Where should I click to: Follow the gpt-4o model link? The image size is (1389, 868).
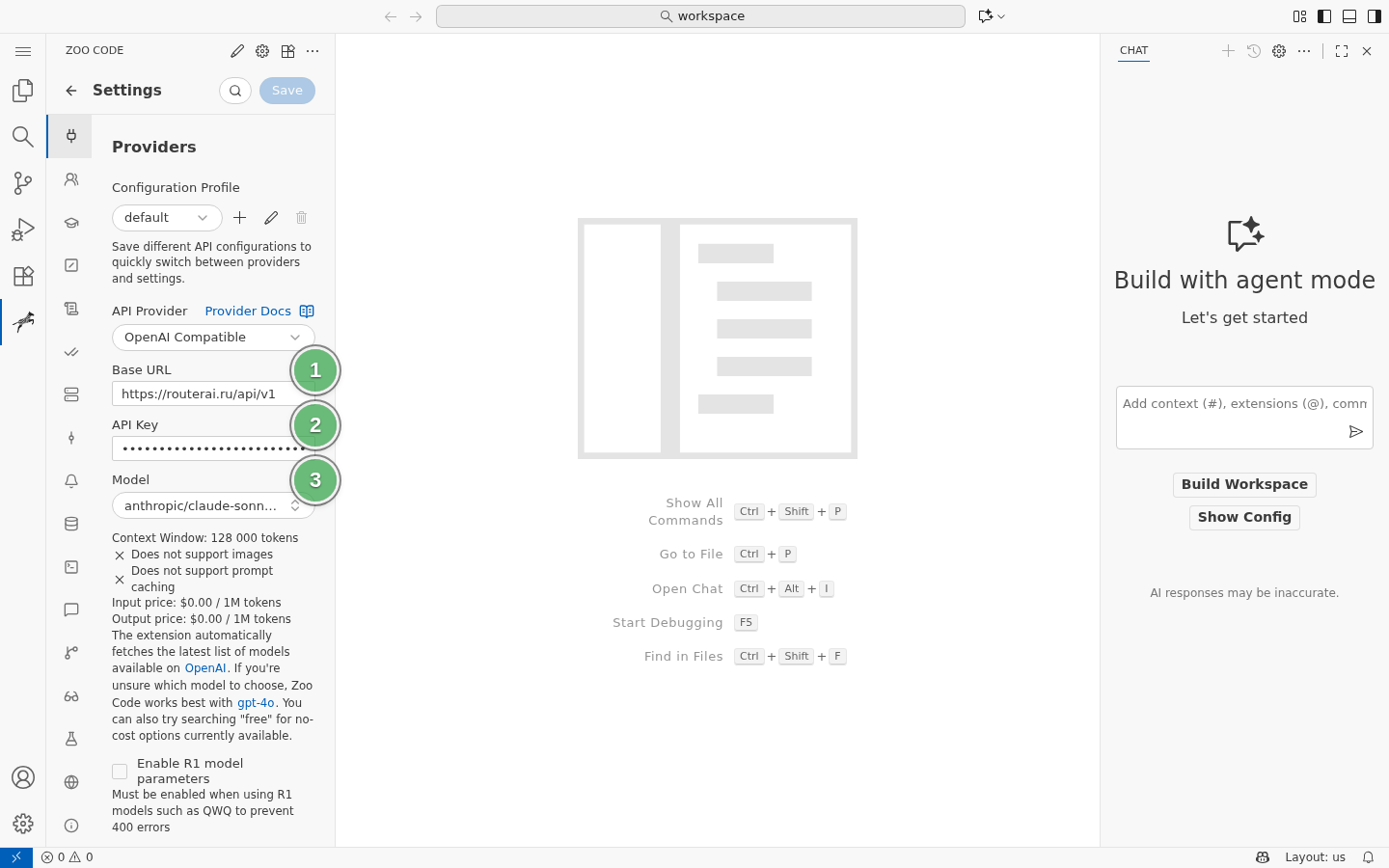click(x=256, y=703)
